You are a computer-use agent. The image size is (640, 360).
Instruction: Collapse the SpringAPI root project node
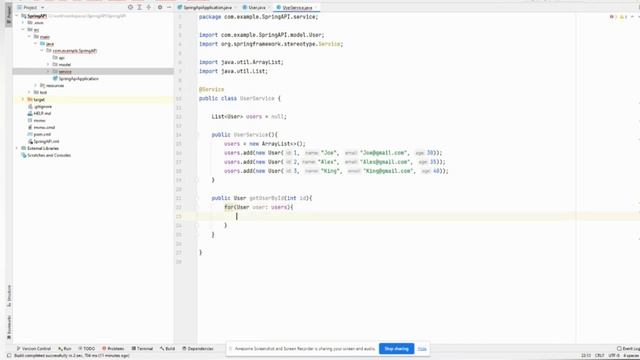click(17, 16)
